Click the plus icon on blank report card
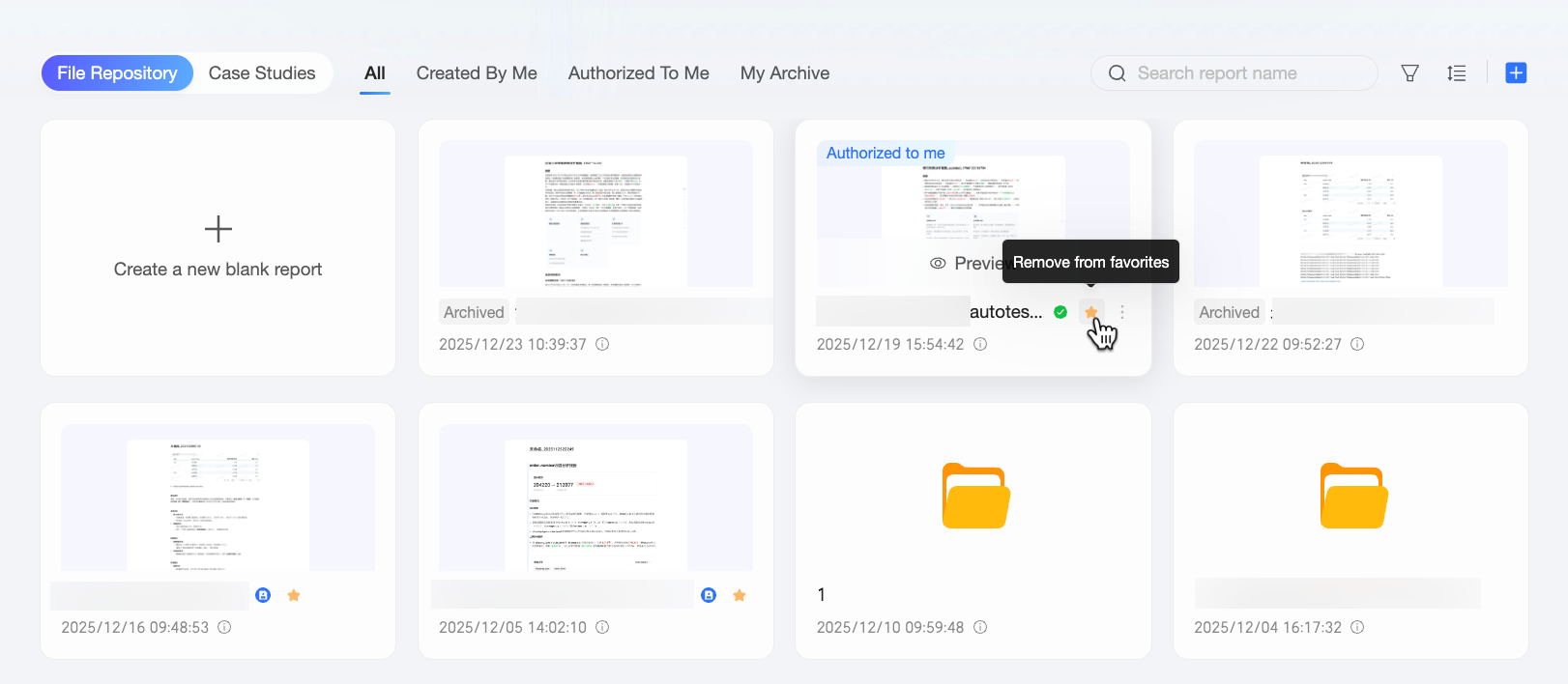 (x=218, y=229)
